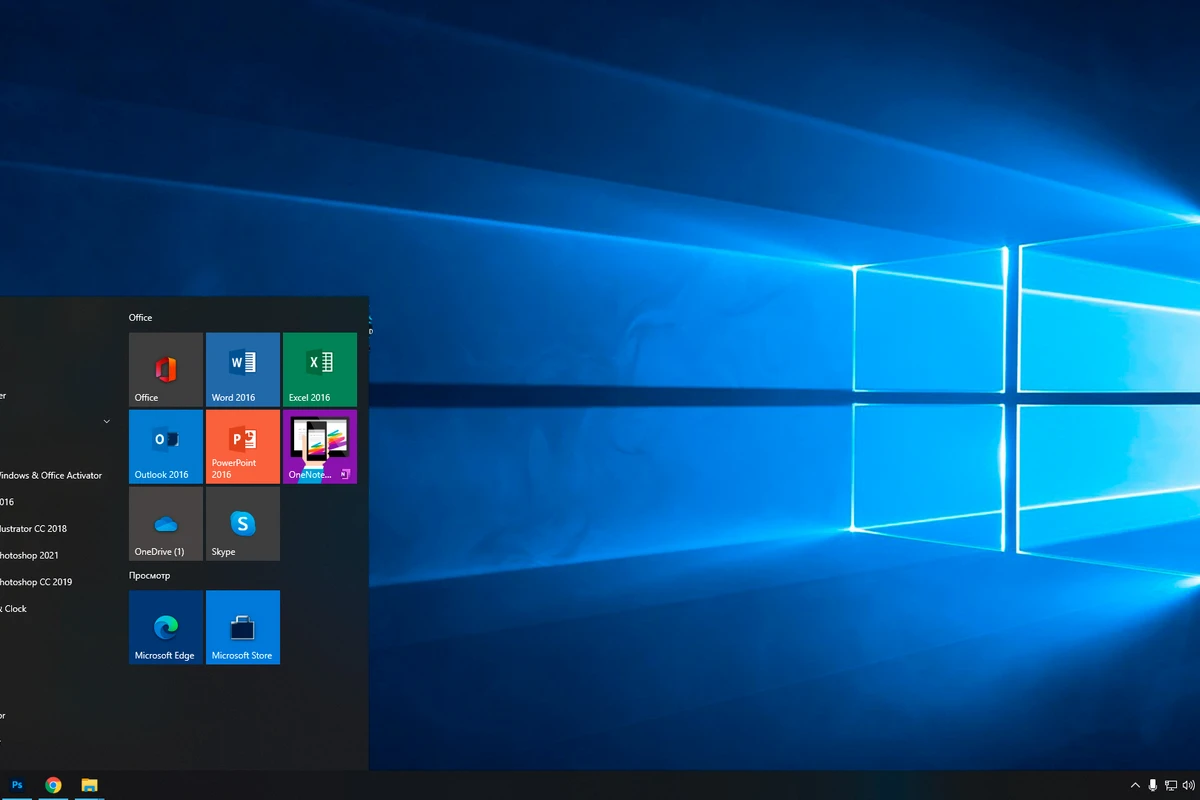Viewport: 1200px width, 800px height.
Task: Click the microphone icon in system tray
Action: (x=1153, y=786)
